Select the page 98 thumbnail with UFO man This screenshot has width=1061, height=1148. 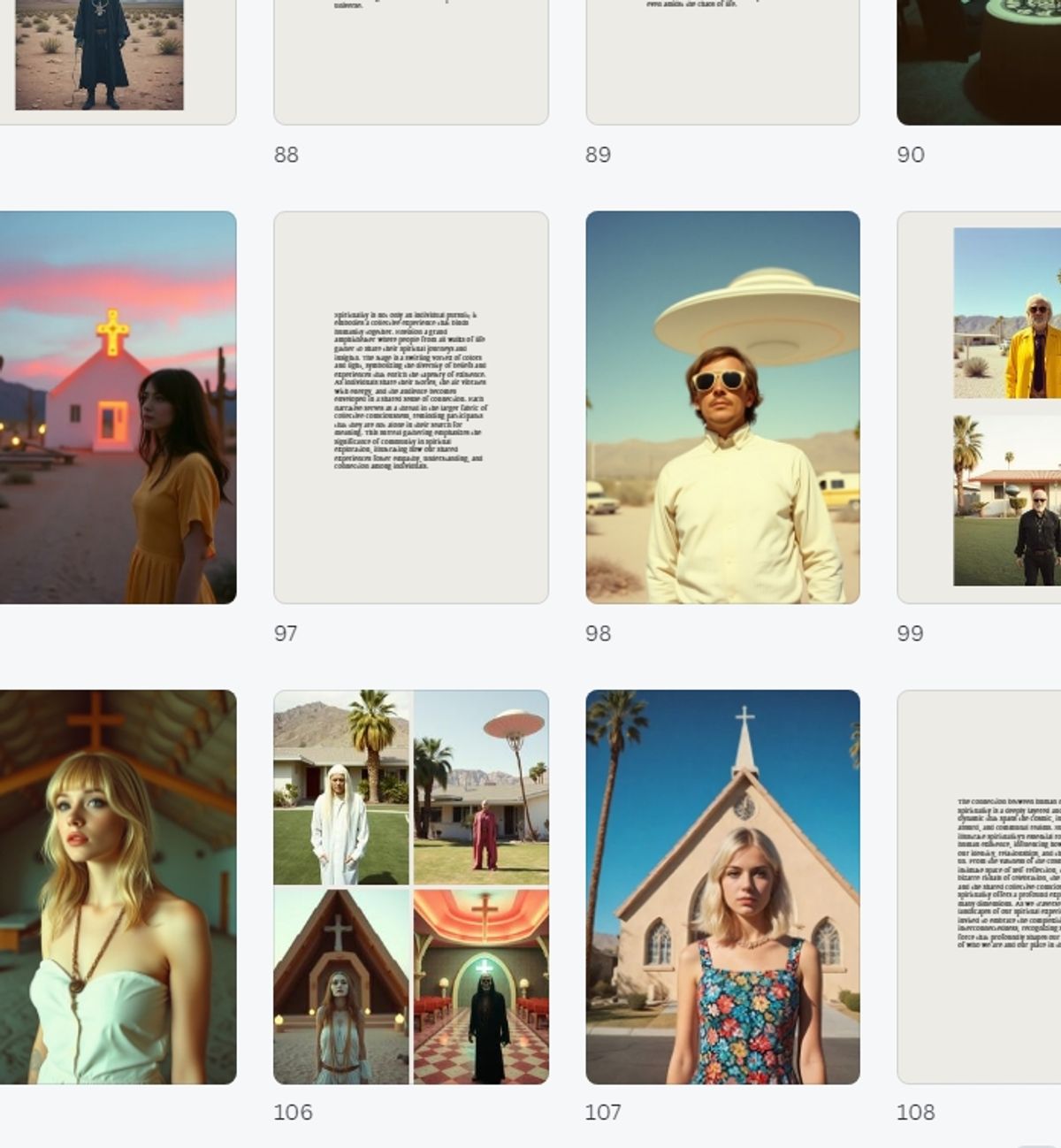722,407
